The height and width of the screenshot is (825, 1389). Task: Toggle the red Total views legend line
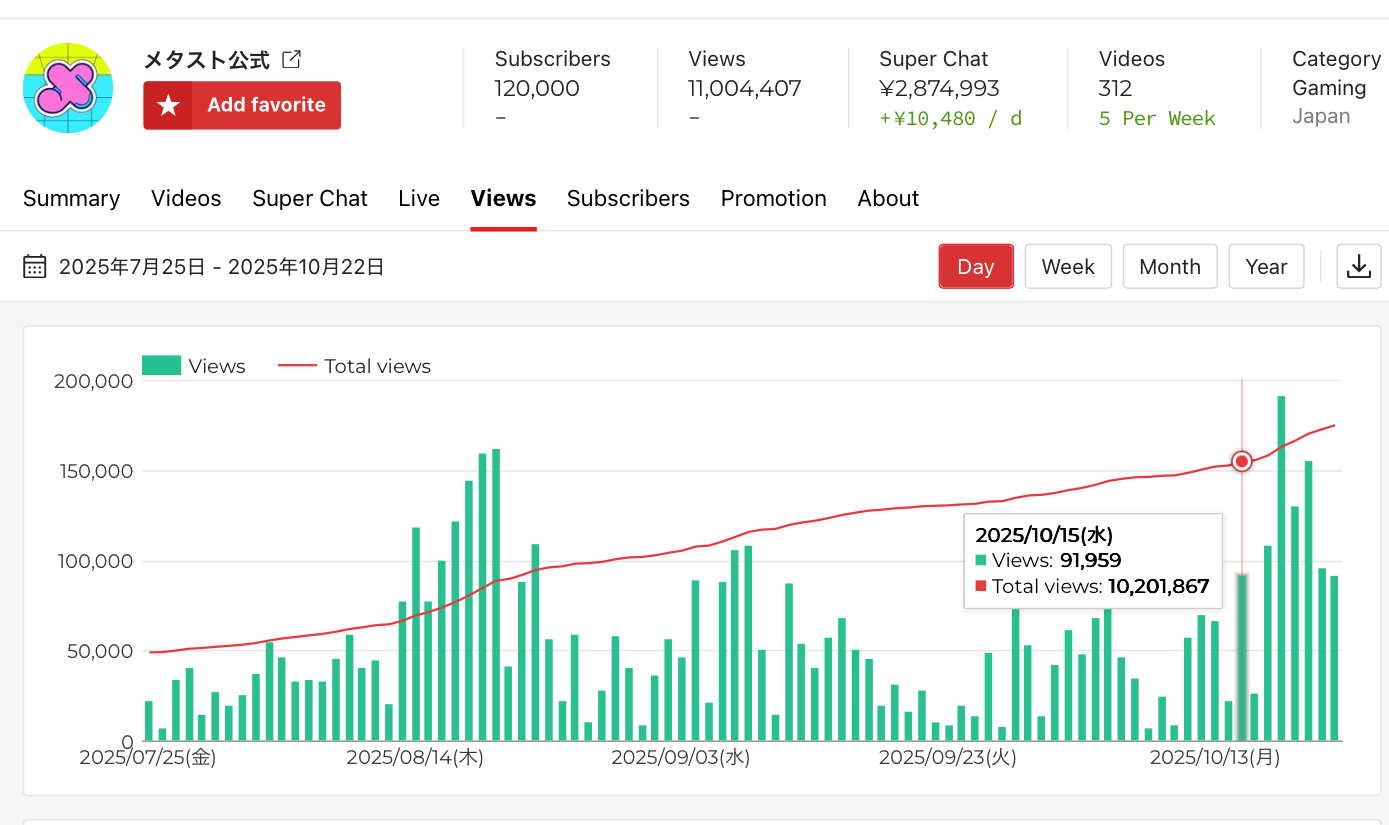coord(355,366)
